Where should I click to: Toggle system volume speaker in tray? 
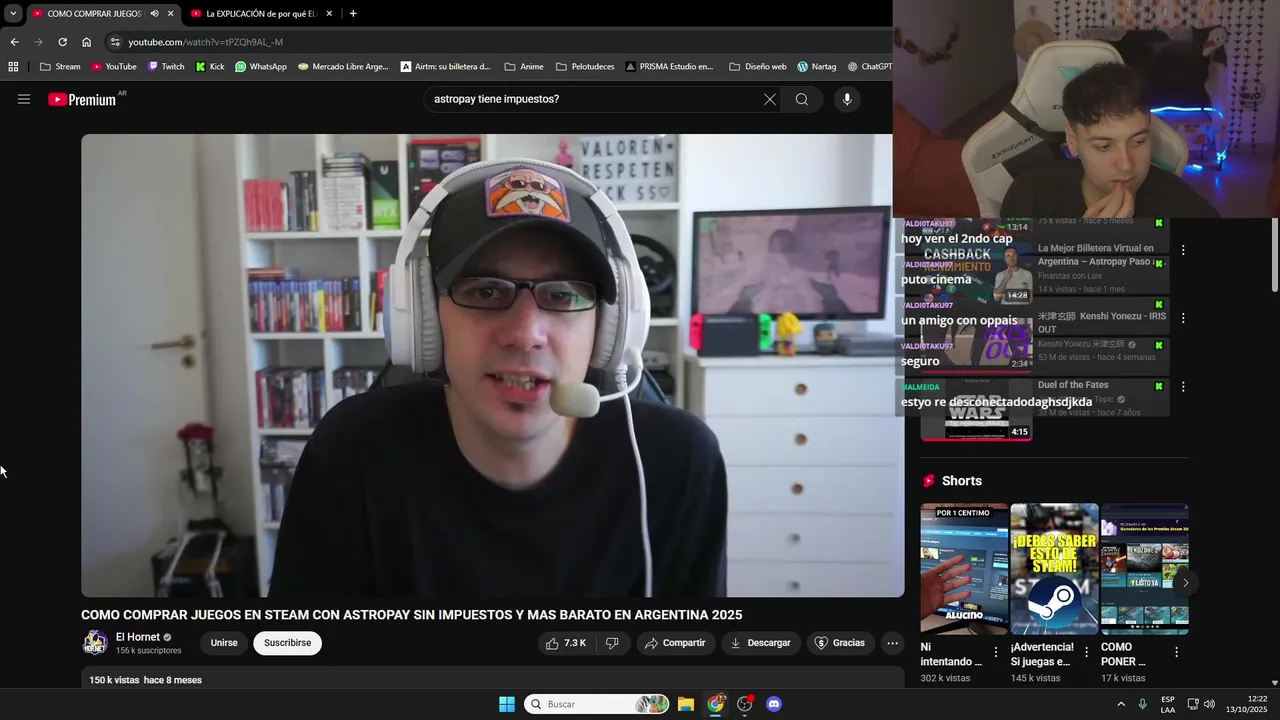pyautogui.click(x=1209, y=704)
